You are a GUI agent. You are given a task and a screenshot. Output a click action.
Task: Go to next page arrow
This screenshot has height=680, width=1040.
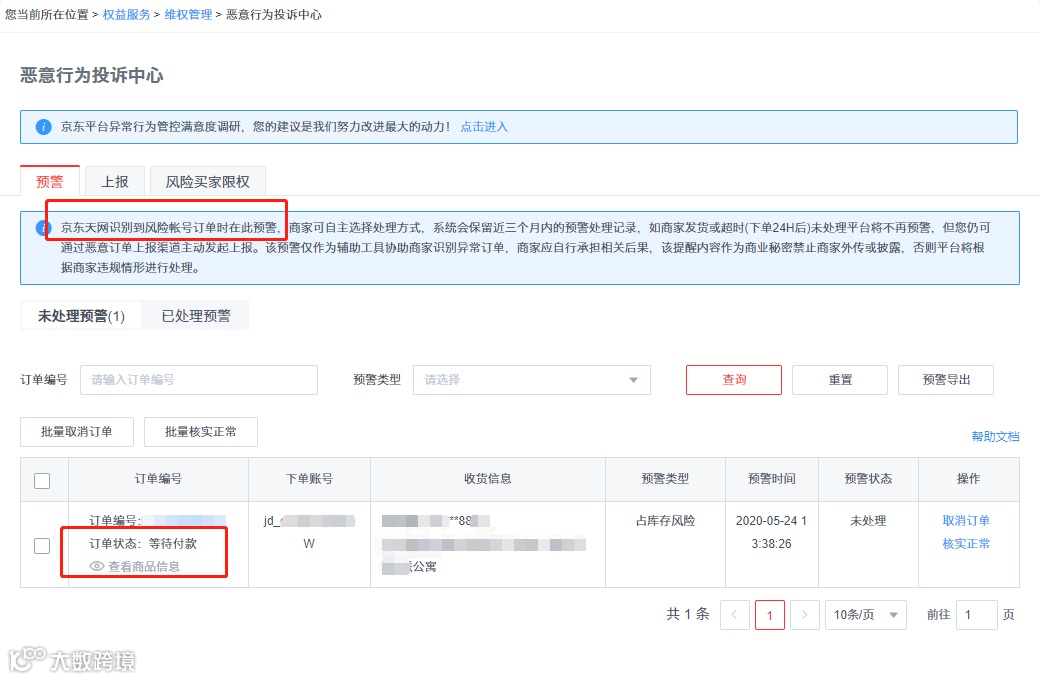(805, 615)
